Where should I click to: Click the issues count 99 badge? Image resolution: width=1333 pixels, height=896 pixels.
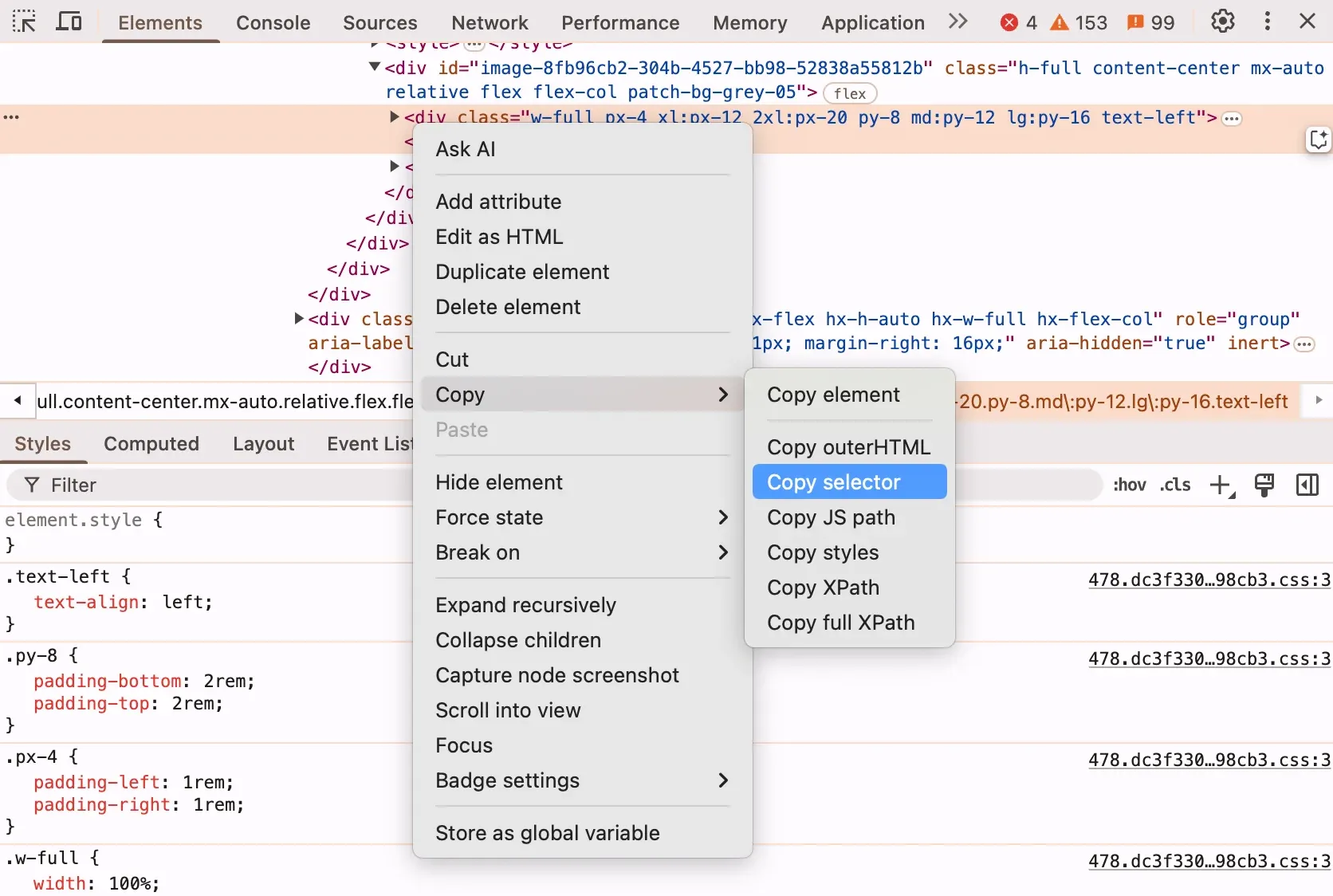(x=1150, y=22)
